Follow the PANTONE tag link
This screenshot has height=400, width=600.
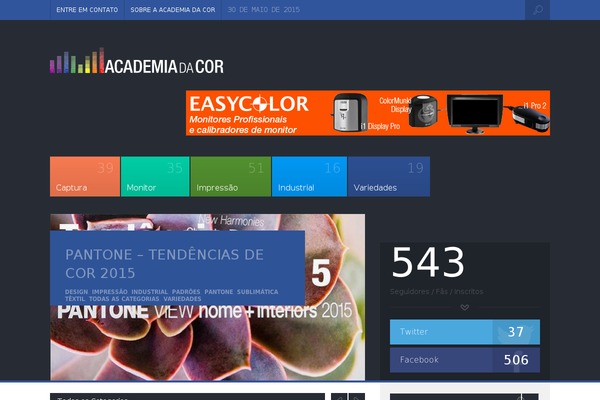[218, 292]
